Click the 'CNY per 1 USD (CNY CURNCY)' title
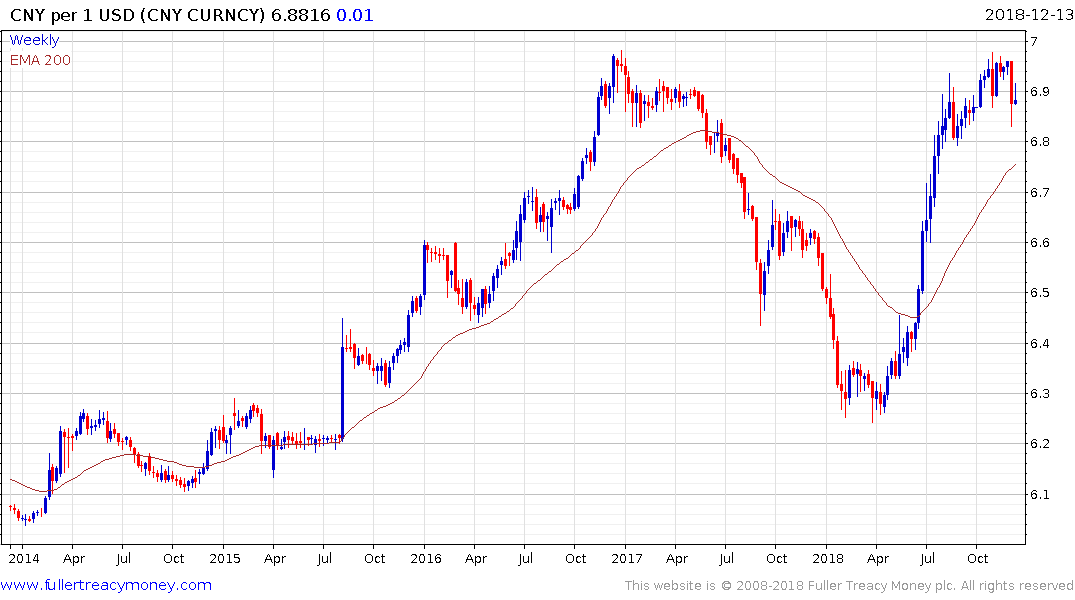This screenshot has height=600, width=1075. [137, 15]
